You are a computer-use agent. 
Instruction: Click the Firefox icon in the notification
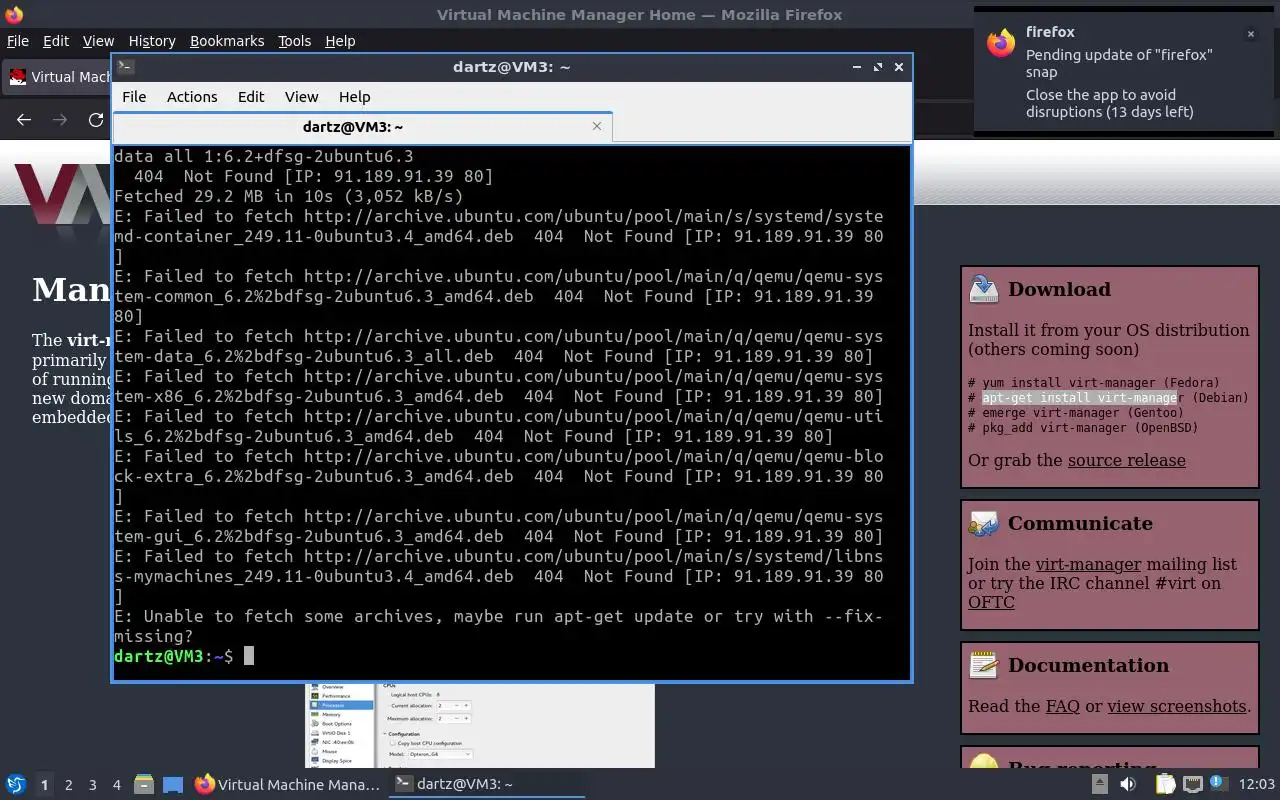click(1001, 42)
